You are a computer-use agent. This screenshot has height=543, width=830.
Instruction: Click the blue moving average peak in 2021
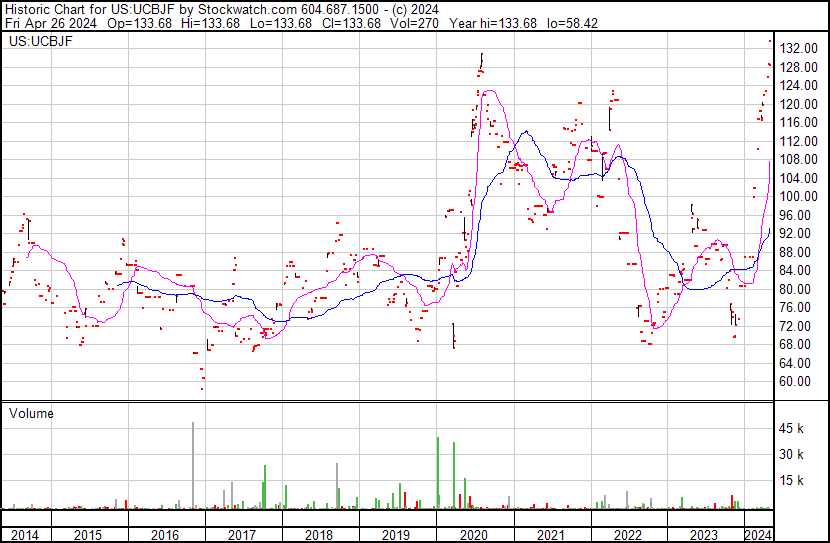pos(529,131)
